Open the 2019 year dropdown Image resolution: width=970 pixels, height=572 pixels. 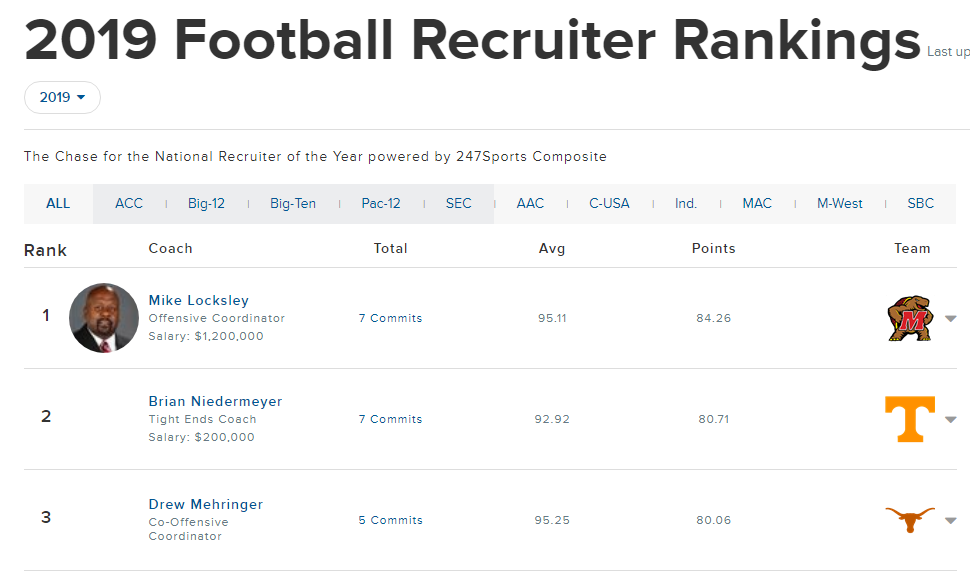(62, 97)
